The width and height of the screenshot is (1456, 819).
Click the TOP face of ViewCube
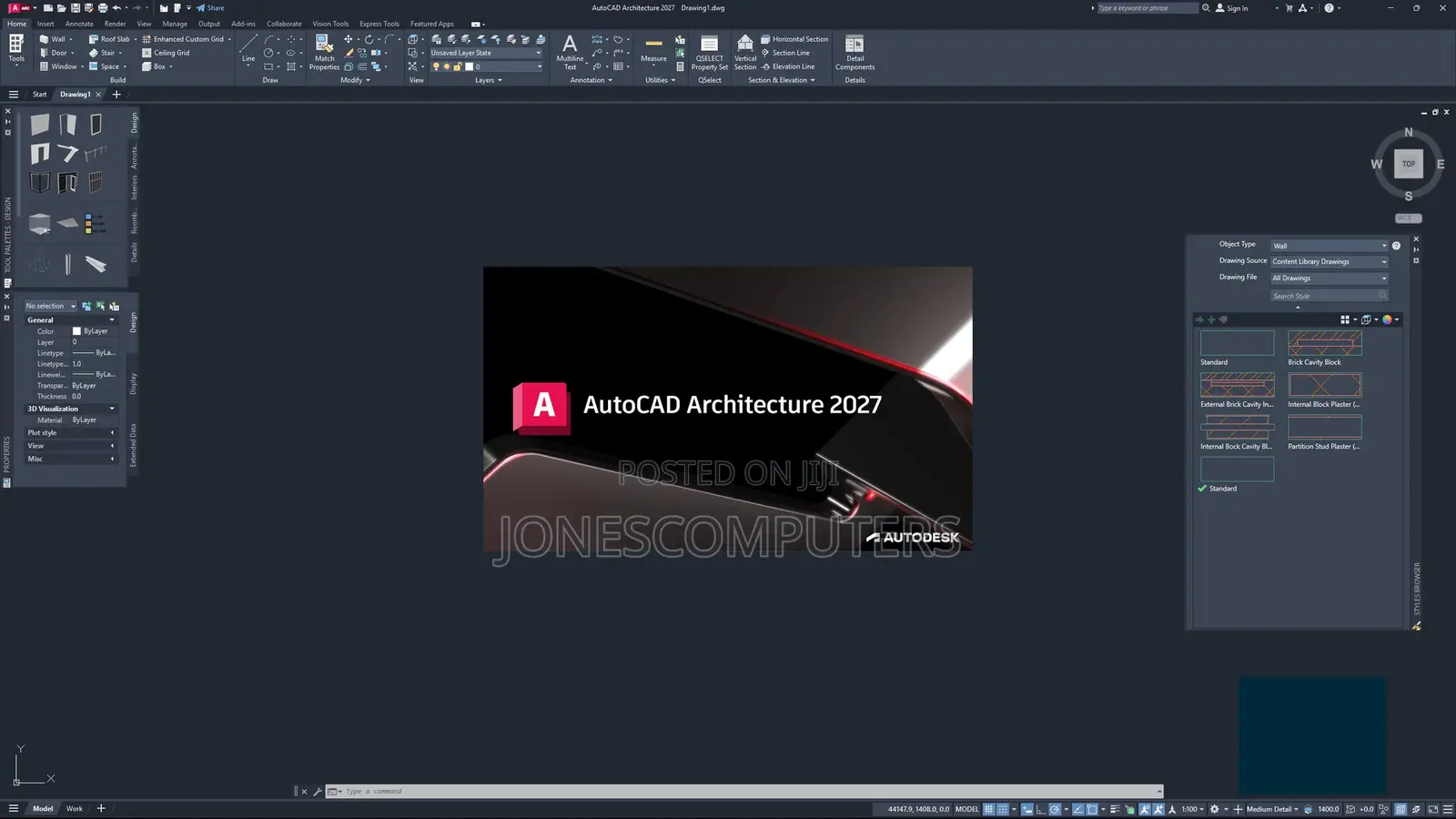1409,164
